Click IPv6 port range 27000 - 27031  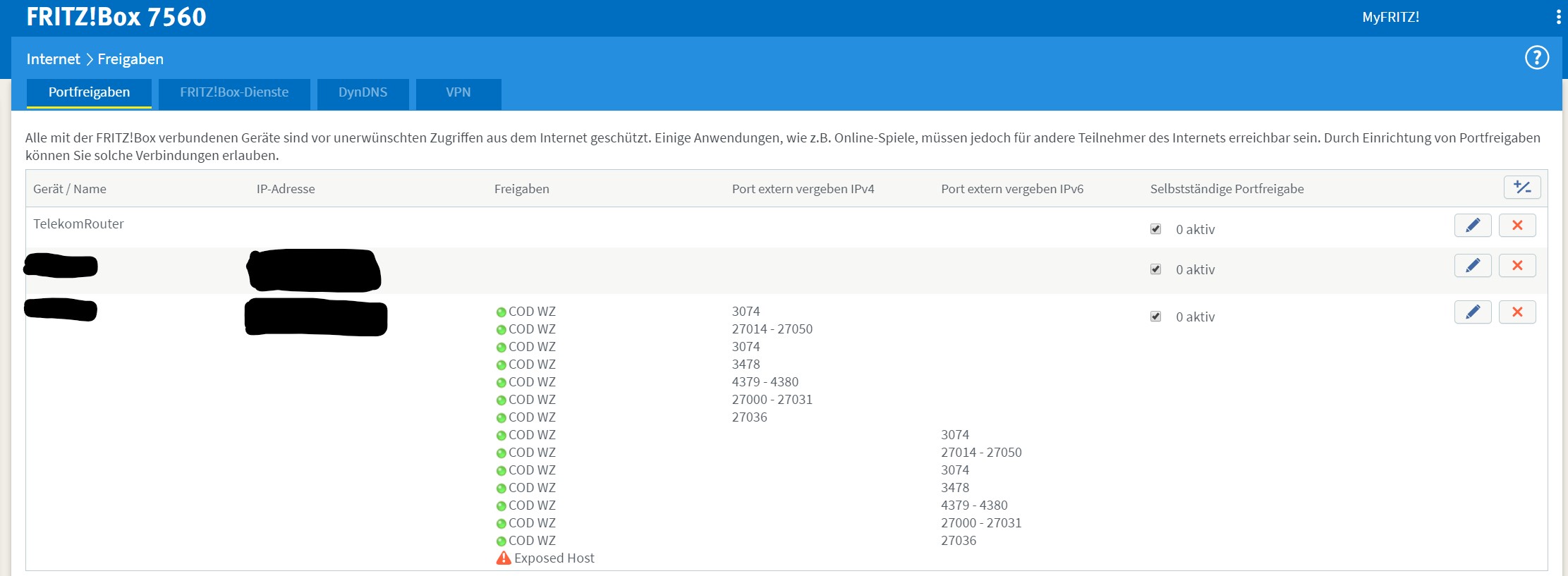pos(981,523)
